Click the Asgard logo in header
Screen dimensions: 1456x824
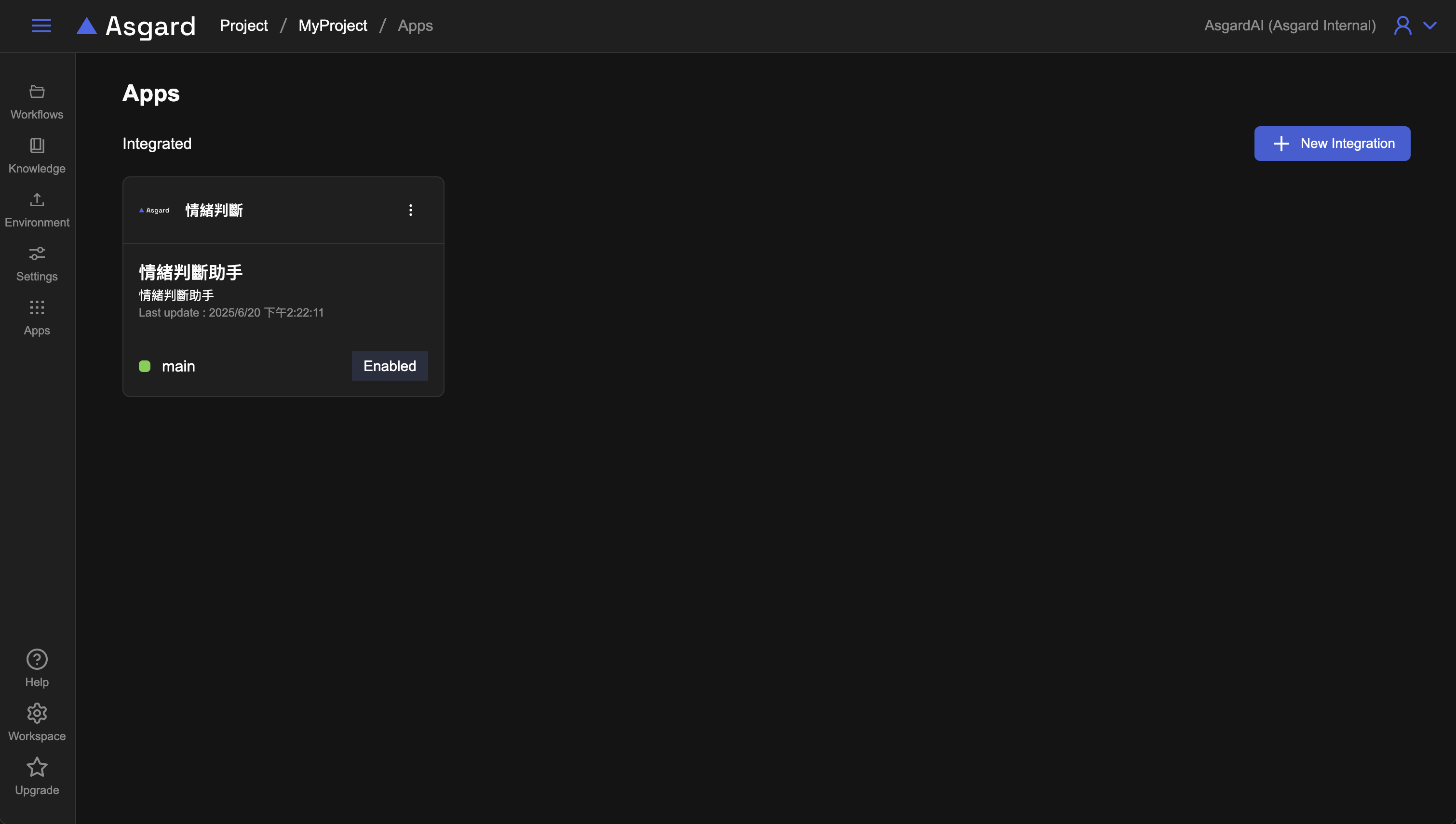[136, 26]
